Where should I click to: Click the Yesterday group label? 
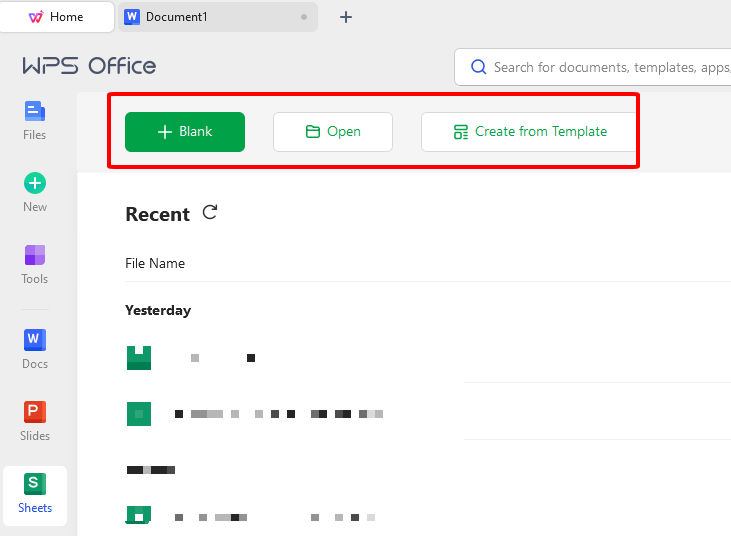point(158,310)
